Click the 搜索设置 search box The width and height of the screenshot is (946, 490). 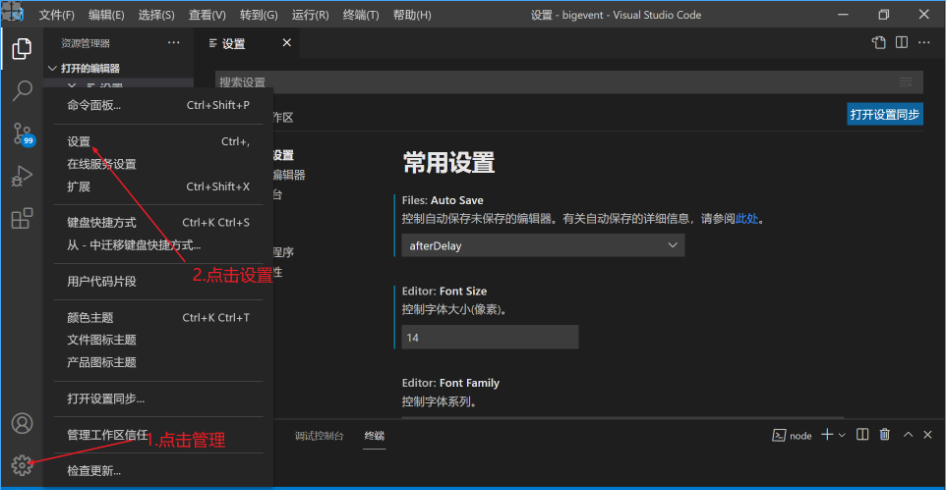click(x=569, y=82)
